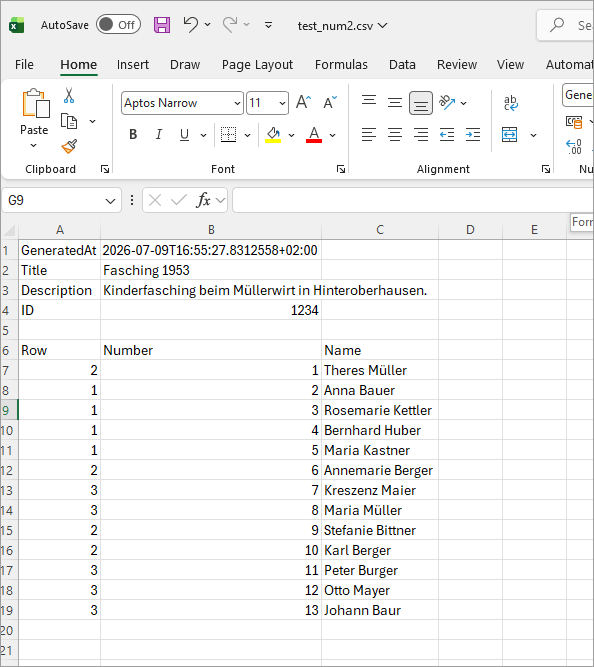Image resolution: width=594 pixels, height=667 pixels.
Task: Open the File menu
Action: point(24,65)
